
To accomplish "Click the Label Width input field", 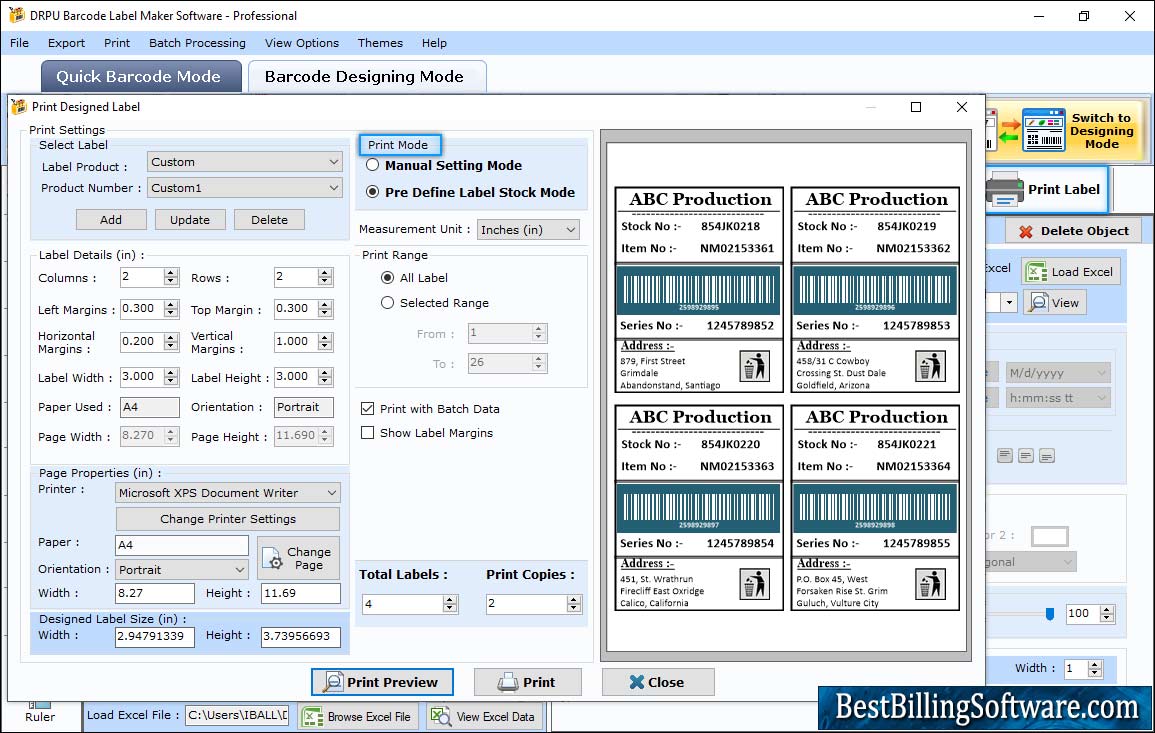I will (x=143, y=376).
